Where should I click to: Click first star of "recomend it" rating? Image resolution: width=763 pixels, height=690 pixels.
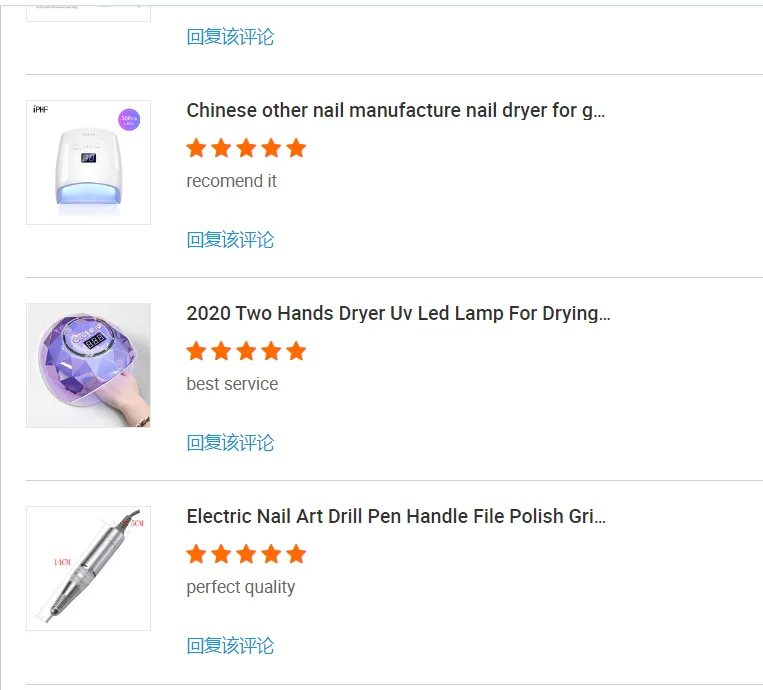pos(196,148)
